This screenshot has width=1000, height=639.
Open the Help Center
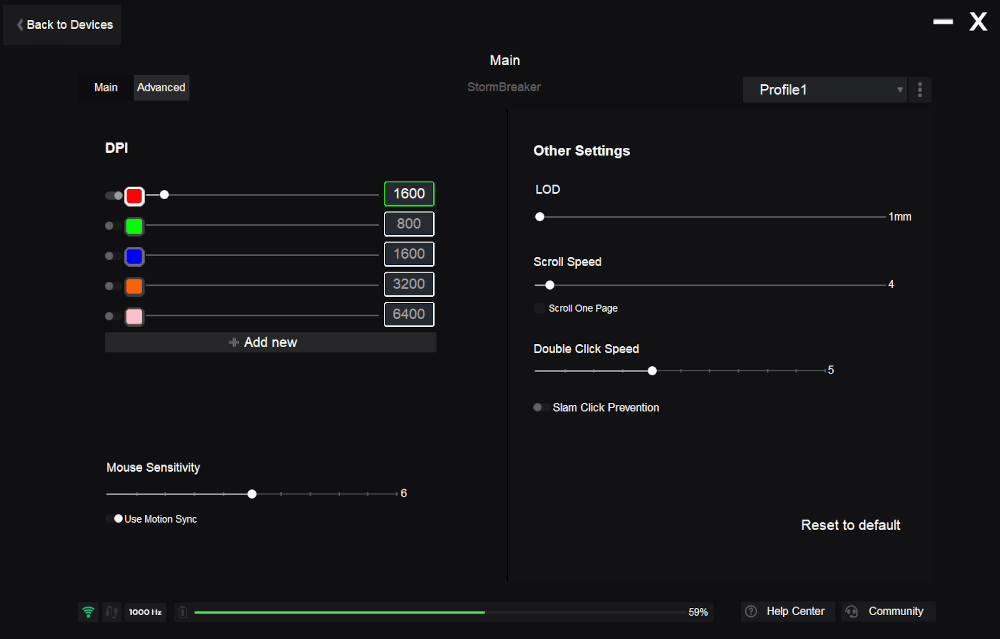[788, 612]
